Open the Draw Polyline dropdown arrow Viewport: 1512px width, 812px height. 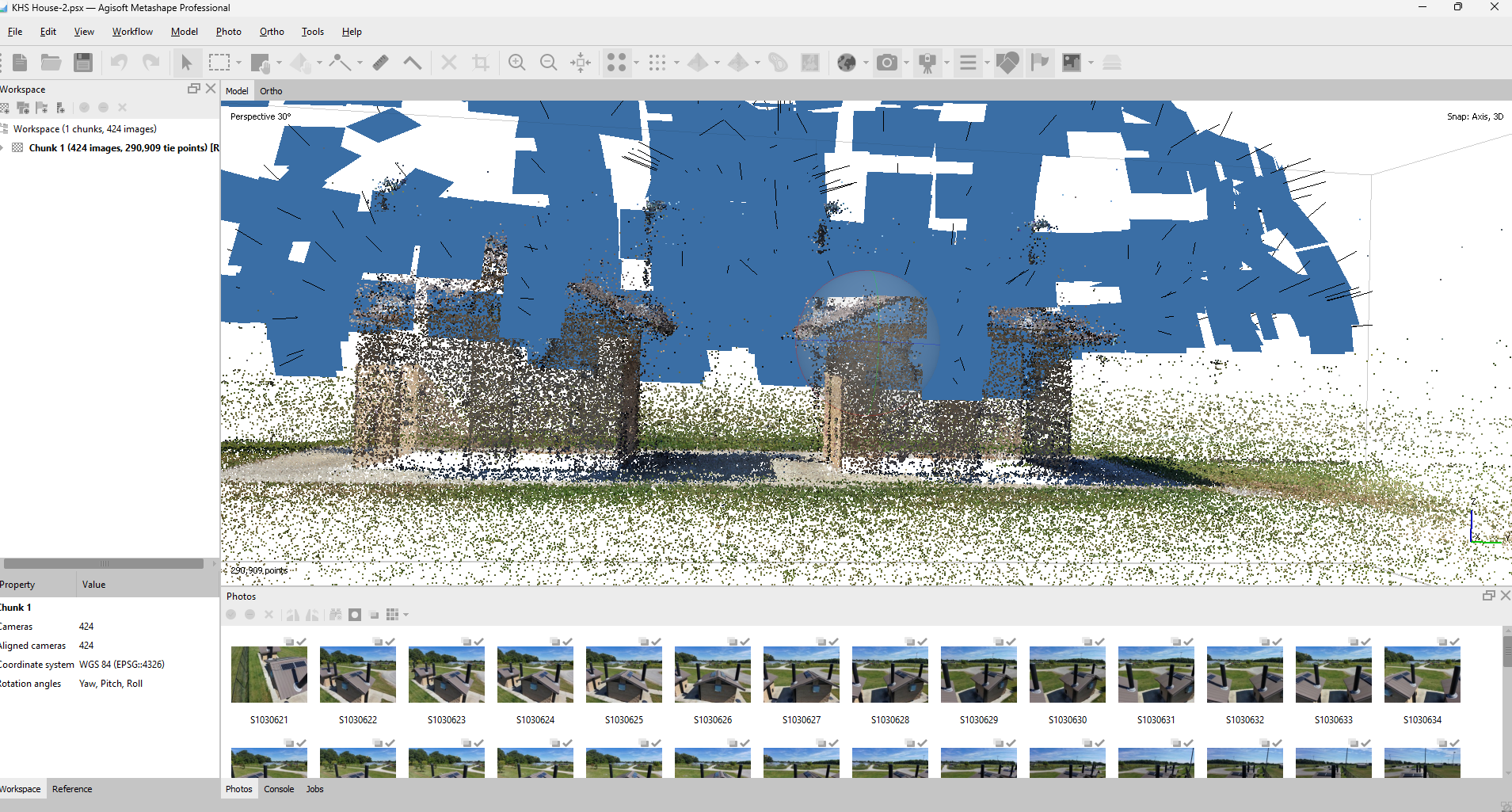pyautogui.click(x=360, y=63)
